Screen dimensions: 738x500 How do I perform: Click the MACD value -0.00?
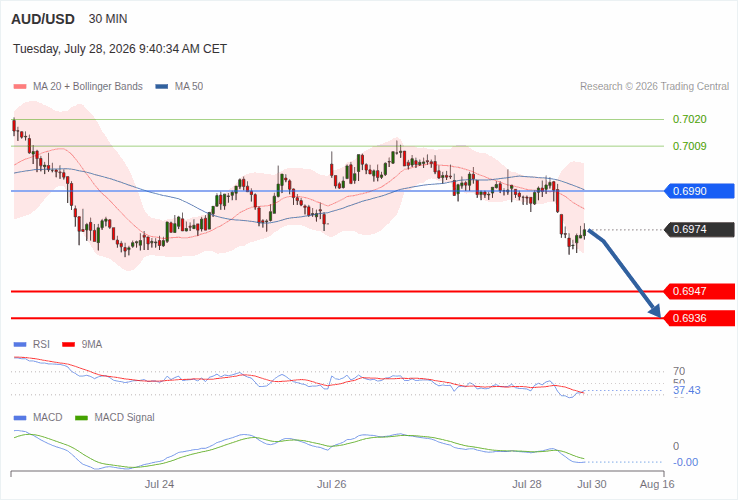pos(686,462)
